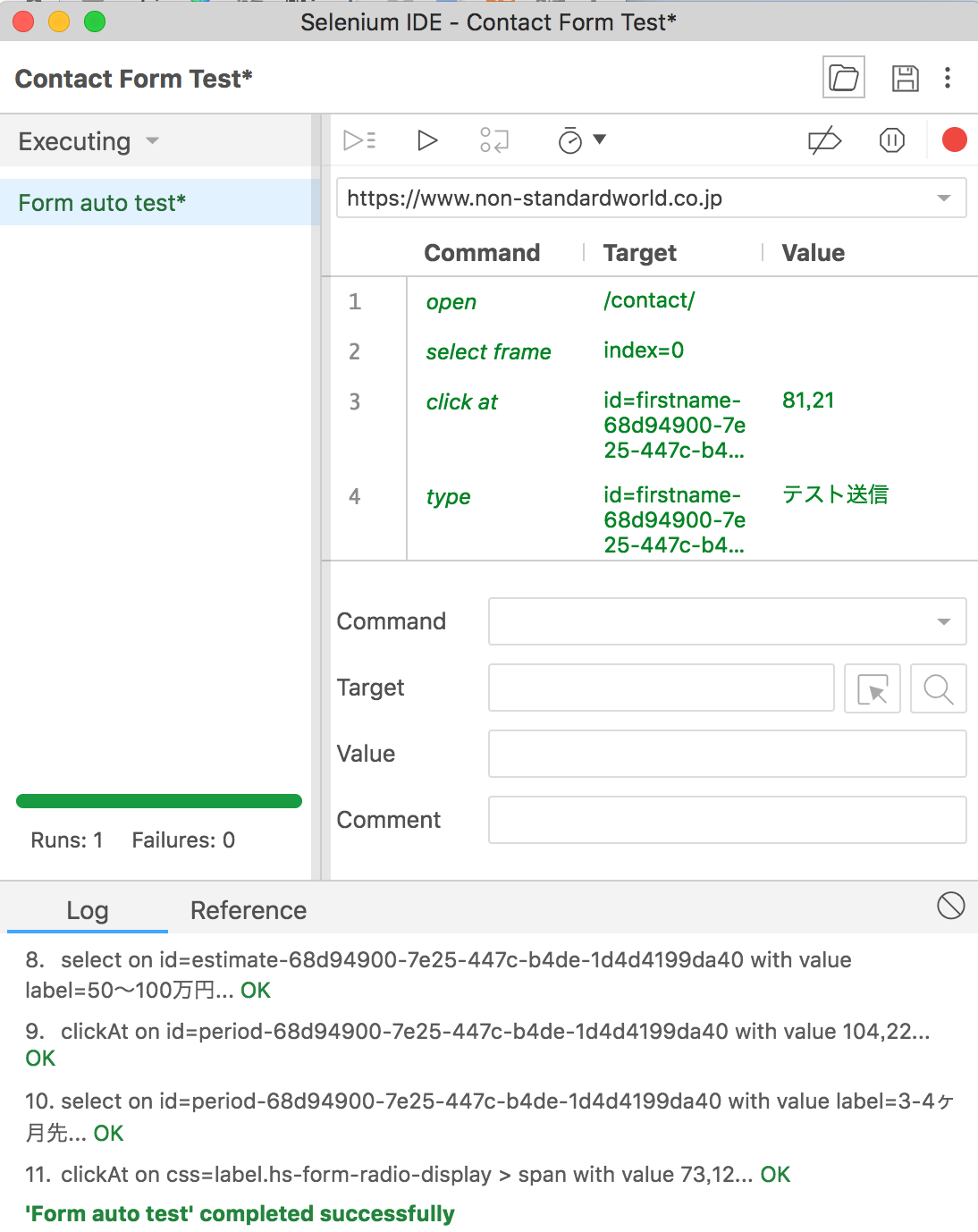The image size is (978, 1232).
Task: Save project with the floppy disk icon
Action: tap(905, 78)
